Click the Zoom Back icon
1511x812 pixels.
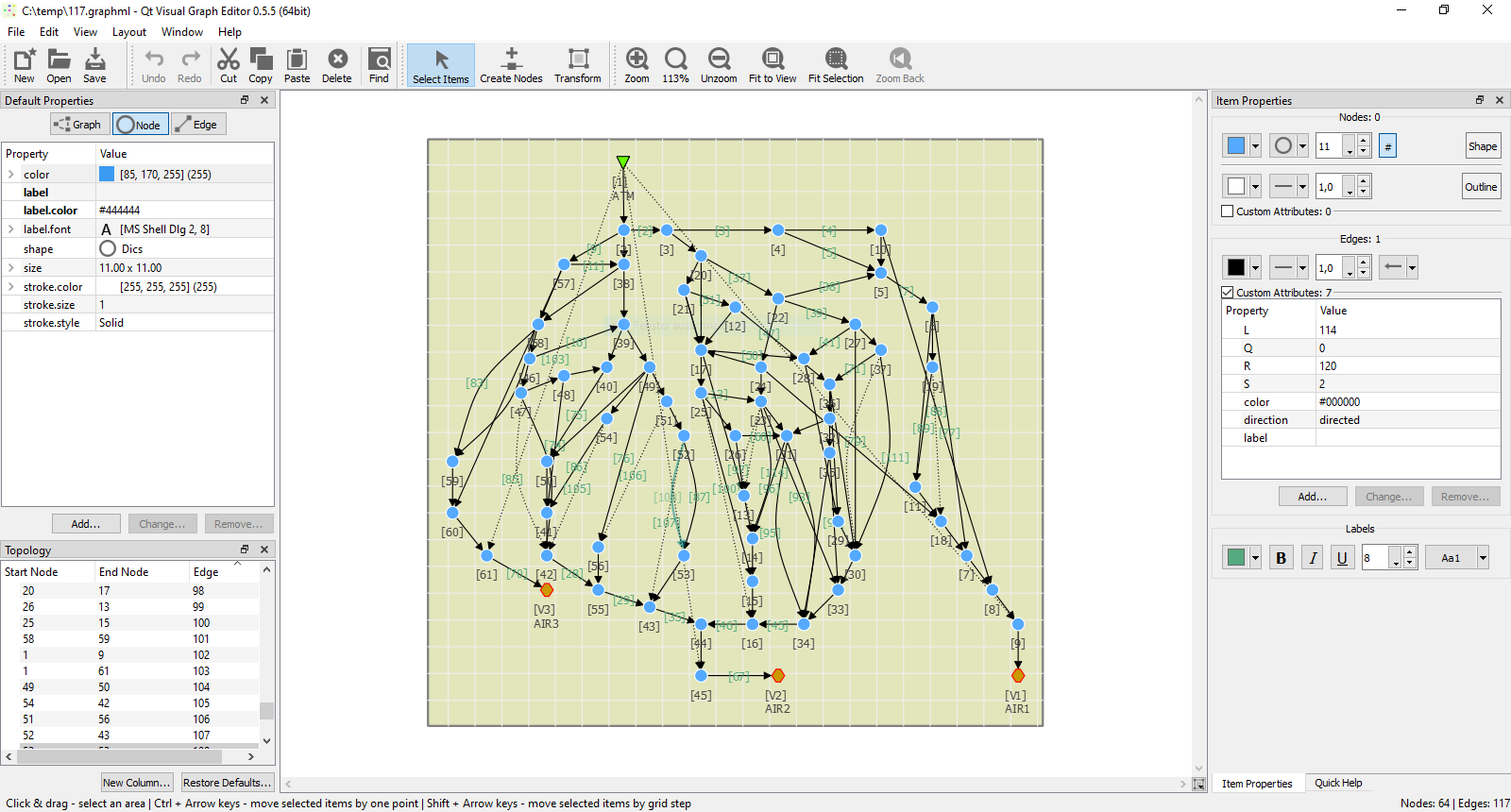pos(900,66)
